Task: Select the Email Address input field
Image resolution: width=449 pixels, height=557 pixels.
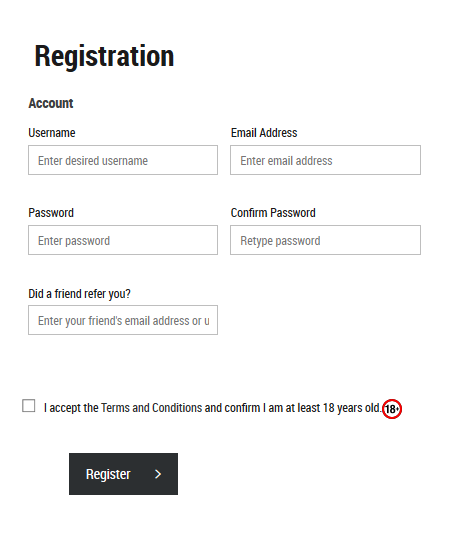Action: coord(325,160)
